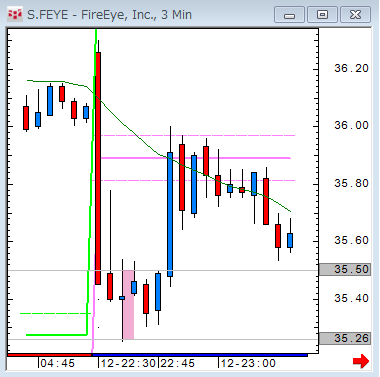Minimize the S.FEYE chart window
This screenshot has height=377, width=380.
(x=289, y=15)
